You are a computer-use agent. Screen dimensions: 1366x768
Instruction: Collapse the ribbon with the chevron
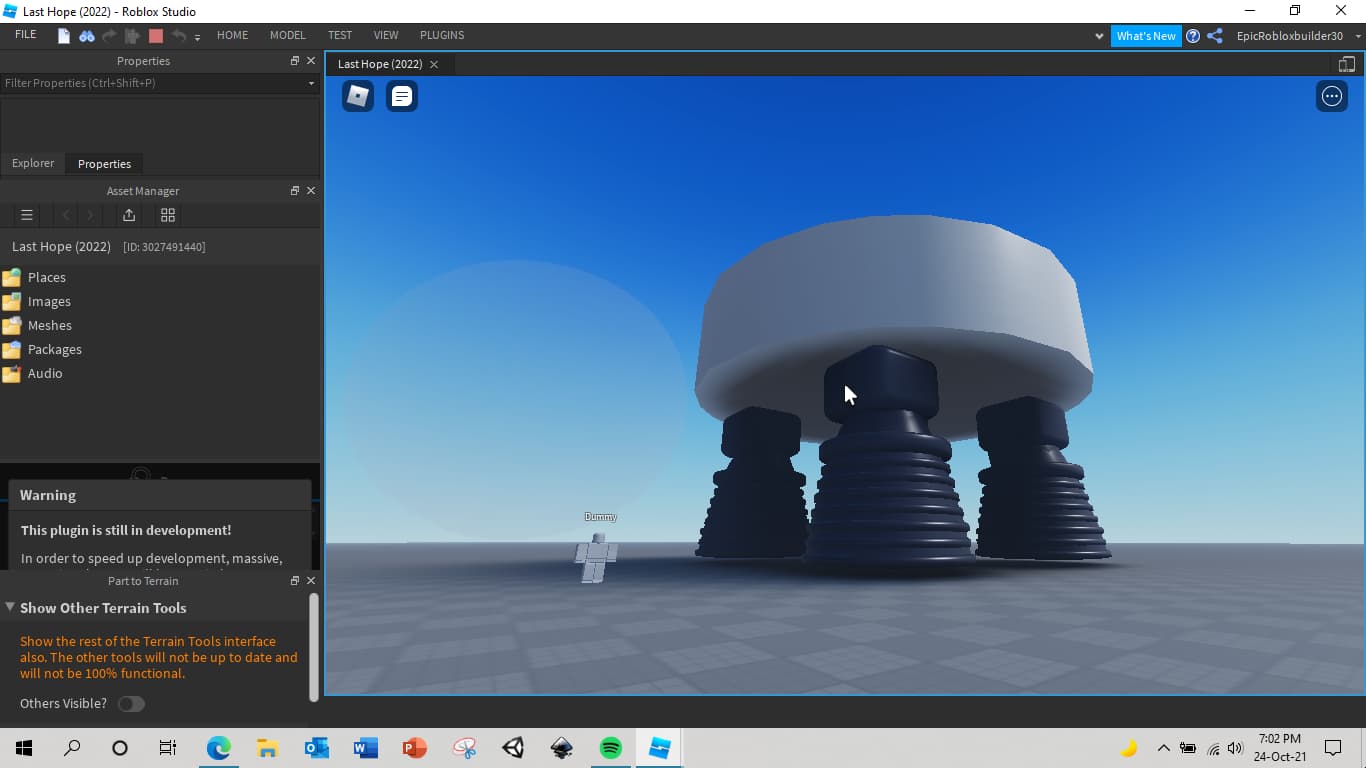coord(1100,36)
